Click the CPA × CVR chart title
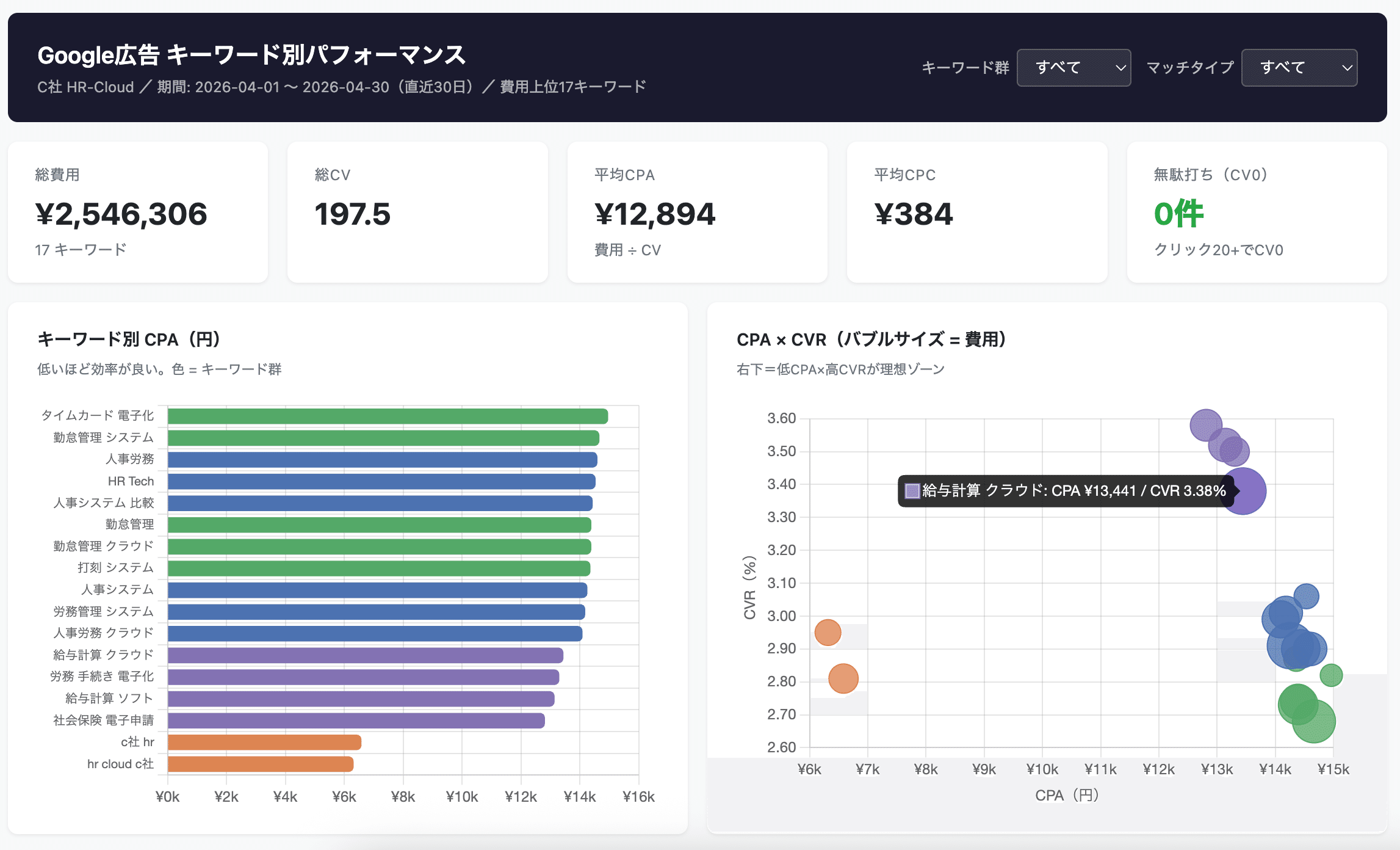The height and width of the screenshot is (850, 1400). pos(871,340)
